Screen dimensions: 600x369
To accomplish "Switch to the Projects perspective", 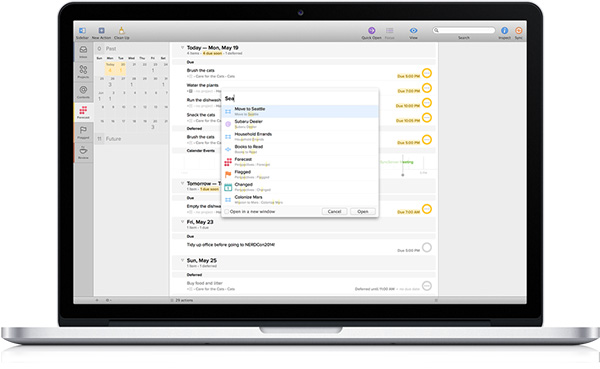I will [x=83, y=72].
